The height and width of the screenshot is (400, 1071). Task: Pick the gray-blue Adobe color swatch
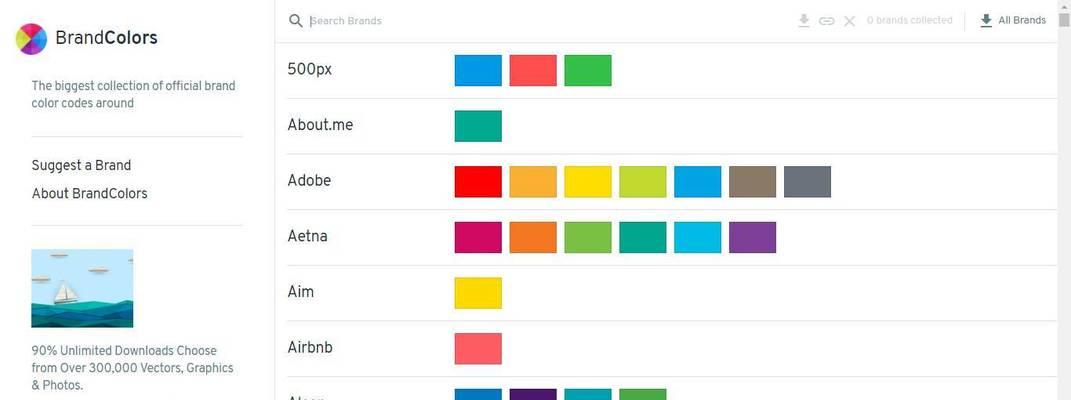point(807,182)
